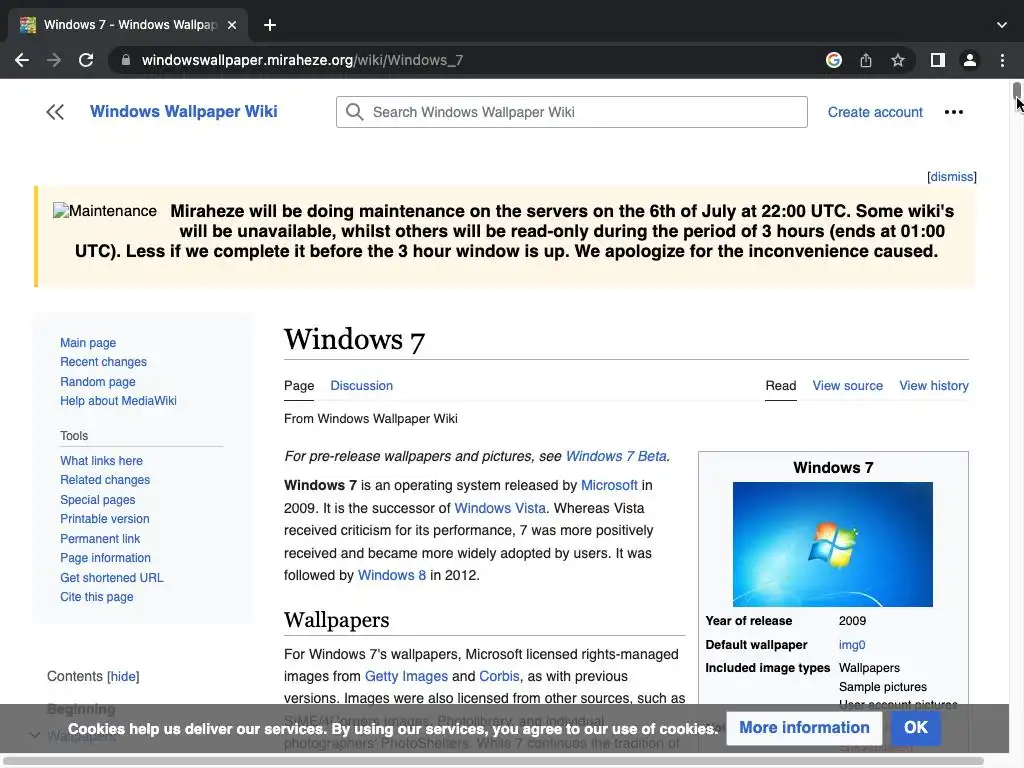Open the Windows 8 article link
This screenshot has height=768, width=1024.
pyautogui.click(x=392, y=575)
